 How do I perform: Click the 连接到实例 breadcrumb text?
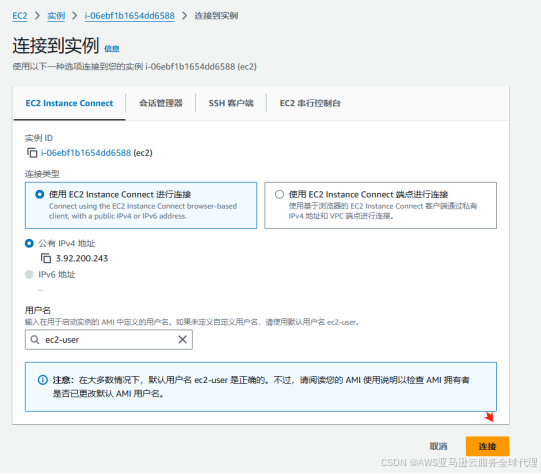[216, 16]
